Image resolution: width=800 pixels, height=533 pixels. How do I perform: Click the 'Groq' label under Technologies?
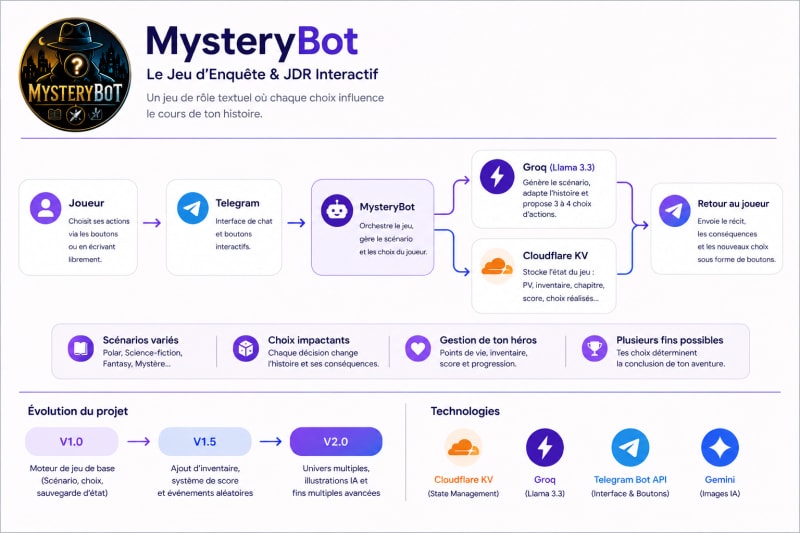(x=545, y=479)
